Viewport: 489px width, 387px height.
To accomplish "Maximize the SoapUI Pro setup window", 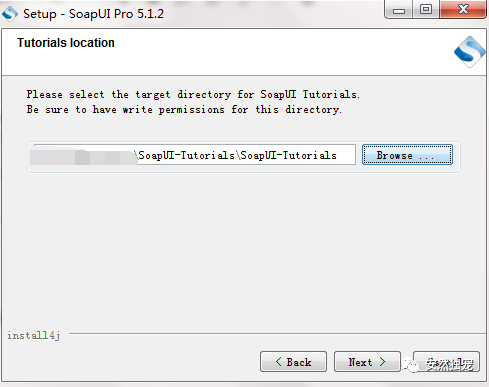I will click(426, 10).
